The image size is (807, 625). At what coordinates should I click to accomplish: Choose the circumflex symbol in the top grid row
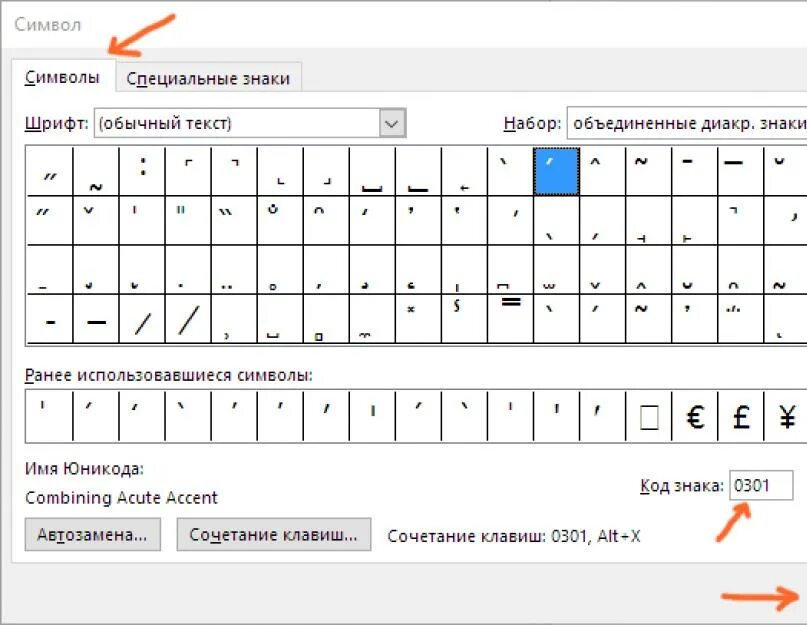(x=602, y=171)
